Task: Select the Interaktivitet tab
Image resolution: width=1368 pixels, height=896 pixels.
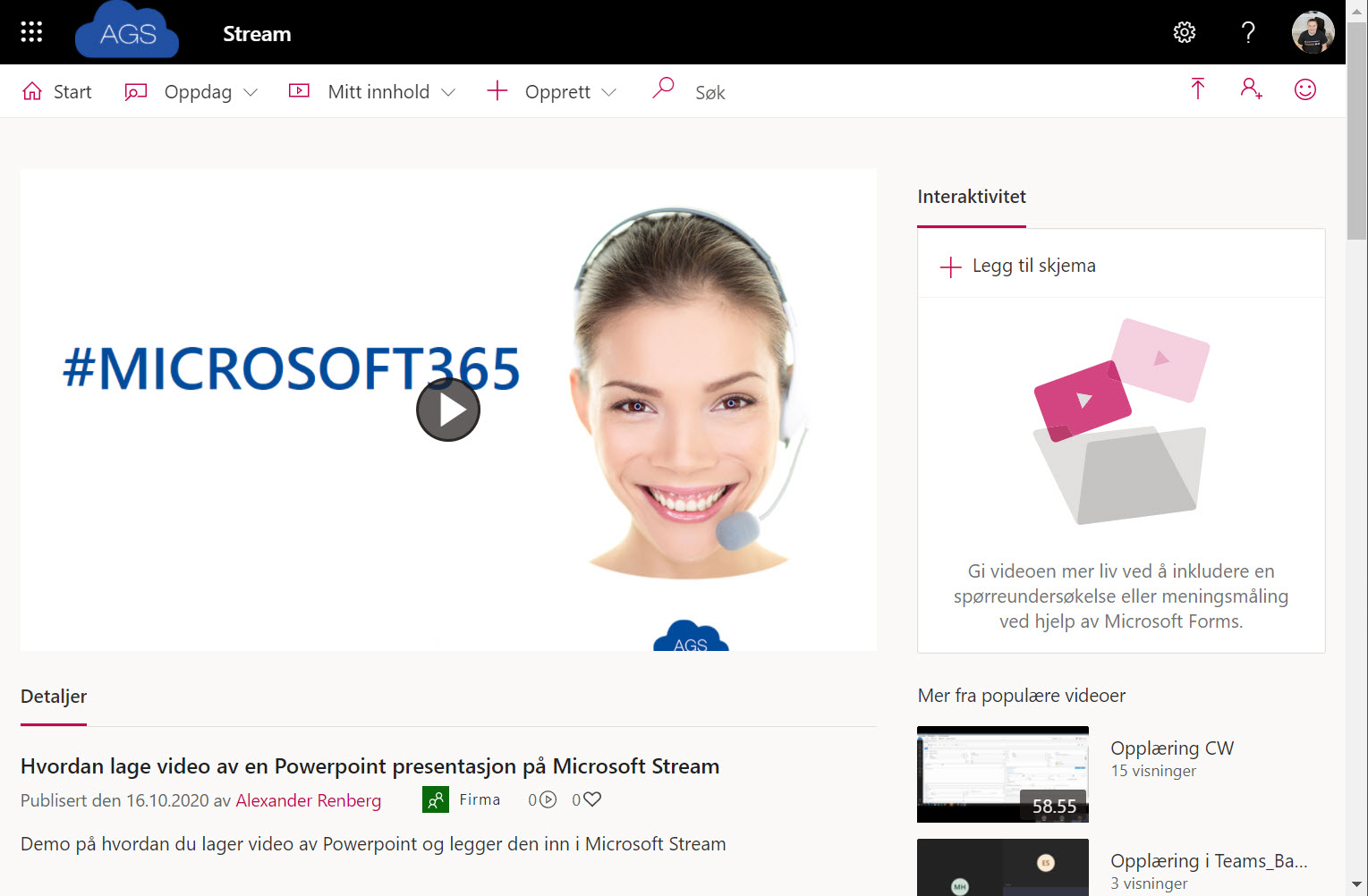Action: (x=972, y=197)
